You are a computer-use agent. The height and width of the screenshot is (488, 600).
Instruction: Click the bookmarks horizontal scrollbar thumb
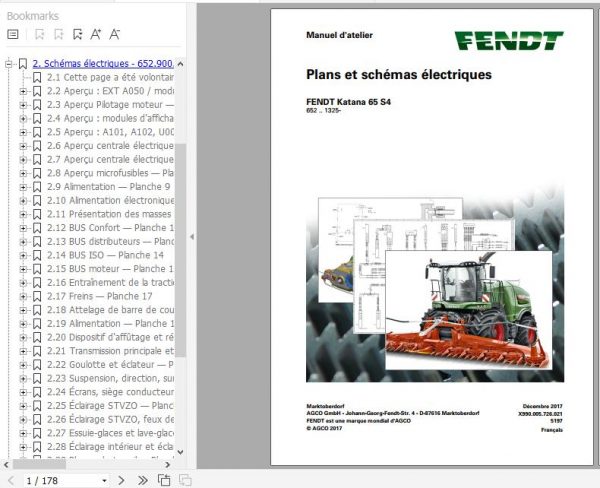click(x=39, y=465)
